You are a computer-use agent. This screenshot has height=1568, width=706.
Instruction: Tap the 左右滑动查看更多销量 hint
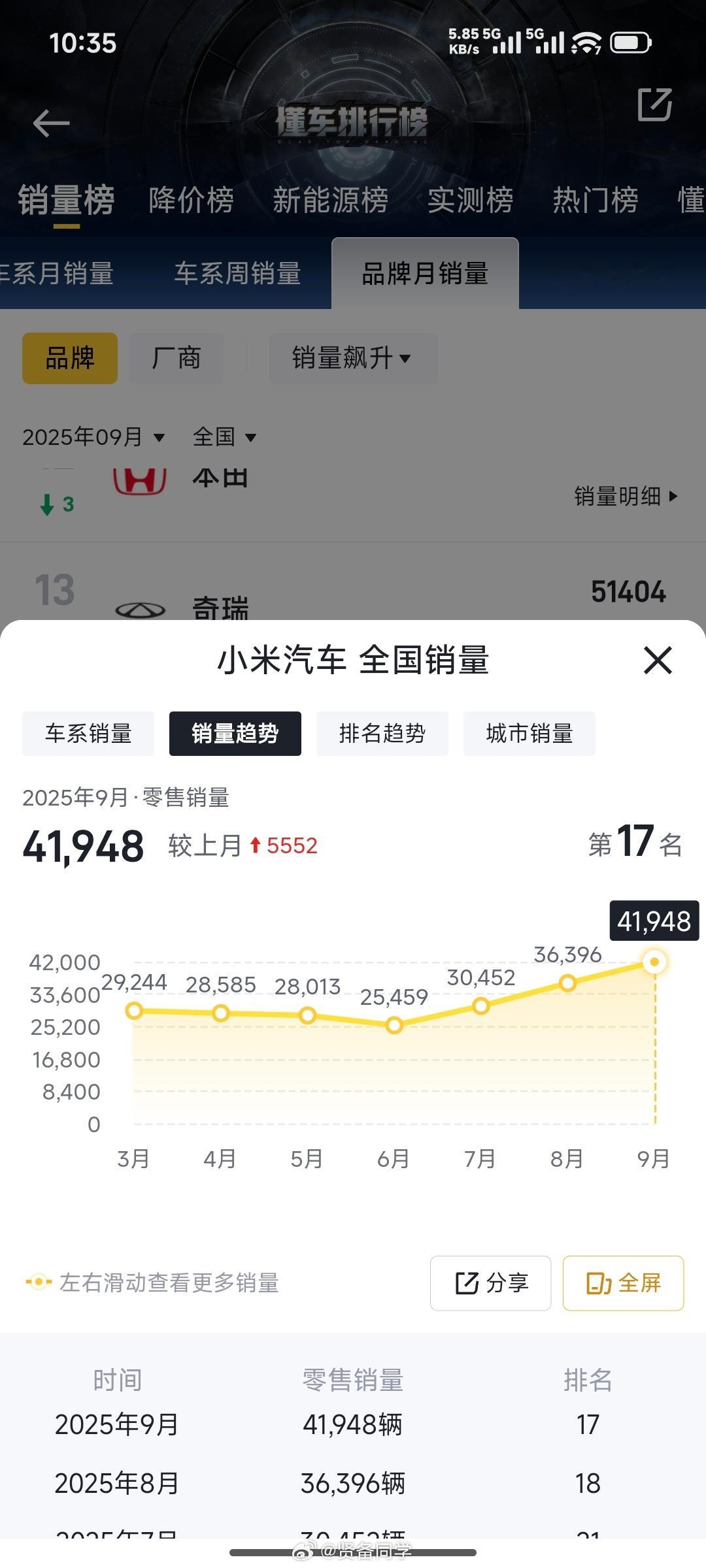152,1283
